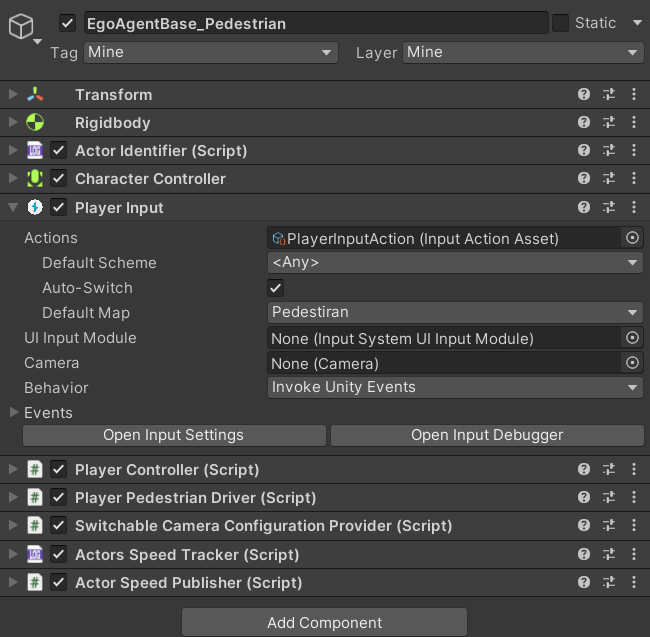Open Default Map dropdown

pyautogui.click(x=455, y=312)
